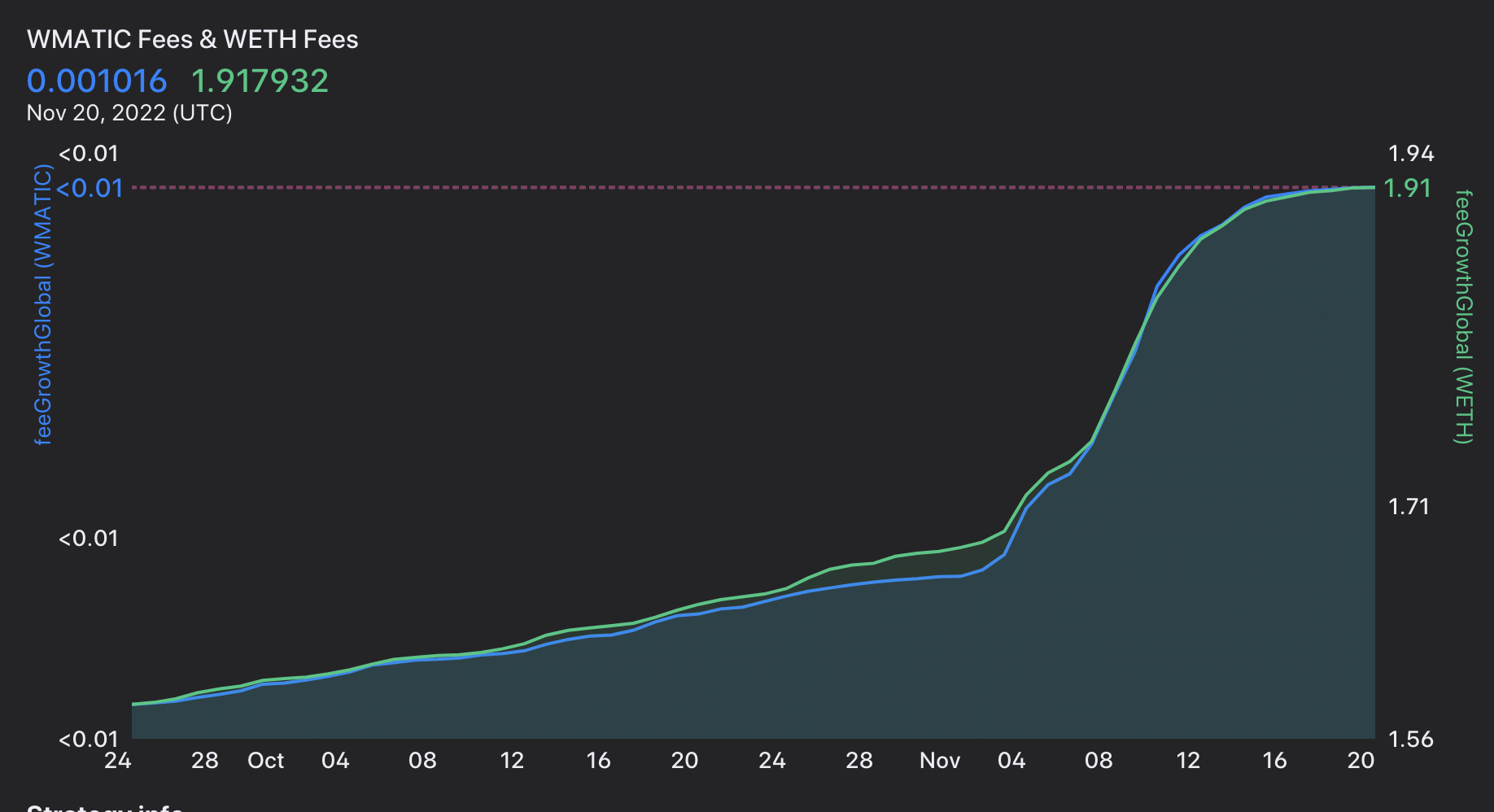Click the 1.71 tick on right axis
Image resolution: width=1494 pixels, height=812 pixels.
pyautogui.click(x=1408, y=506)
